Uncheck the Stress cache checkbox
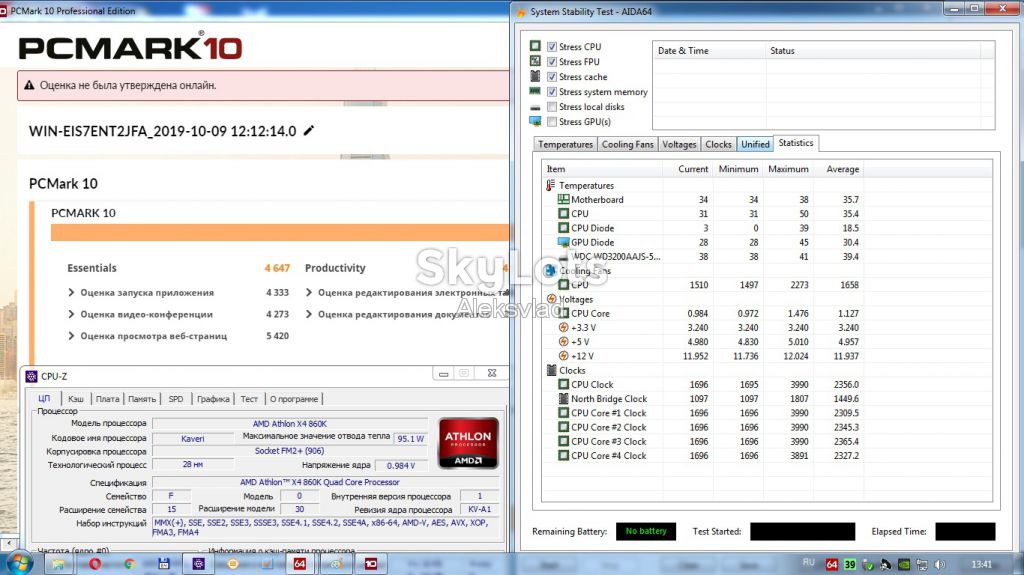 point(552,76)
